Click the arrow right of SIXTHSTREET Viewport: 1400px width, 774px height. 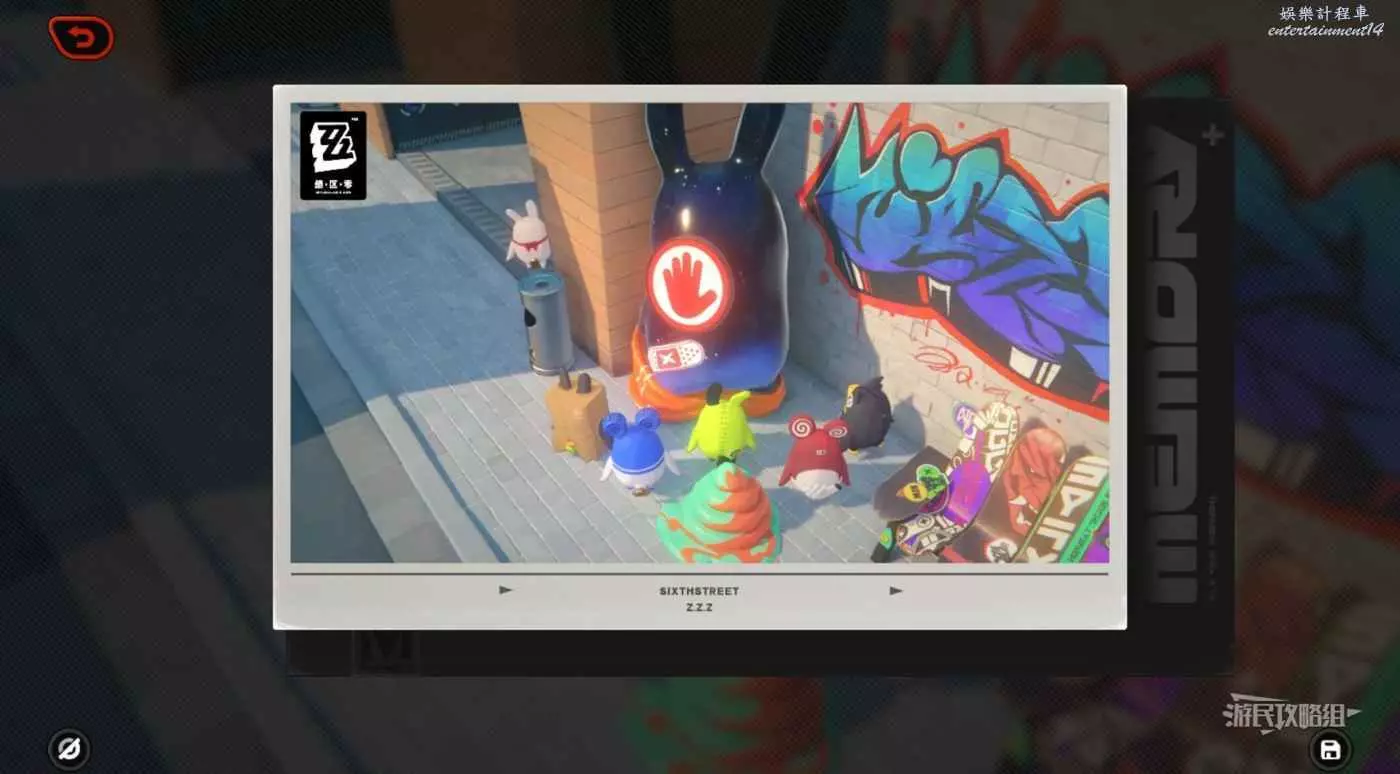click(x=896, y=590)
